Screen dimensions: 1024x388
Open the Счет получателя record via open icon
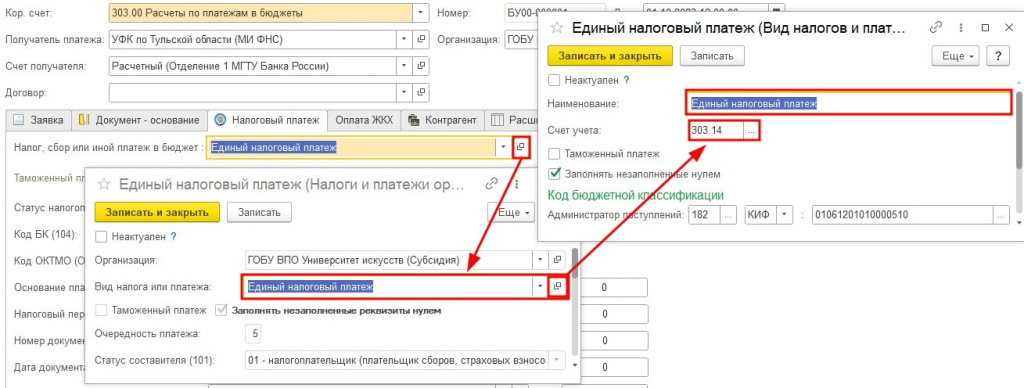pyautogui.click(x=421, y=66)
